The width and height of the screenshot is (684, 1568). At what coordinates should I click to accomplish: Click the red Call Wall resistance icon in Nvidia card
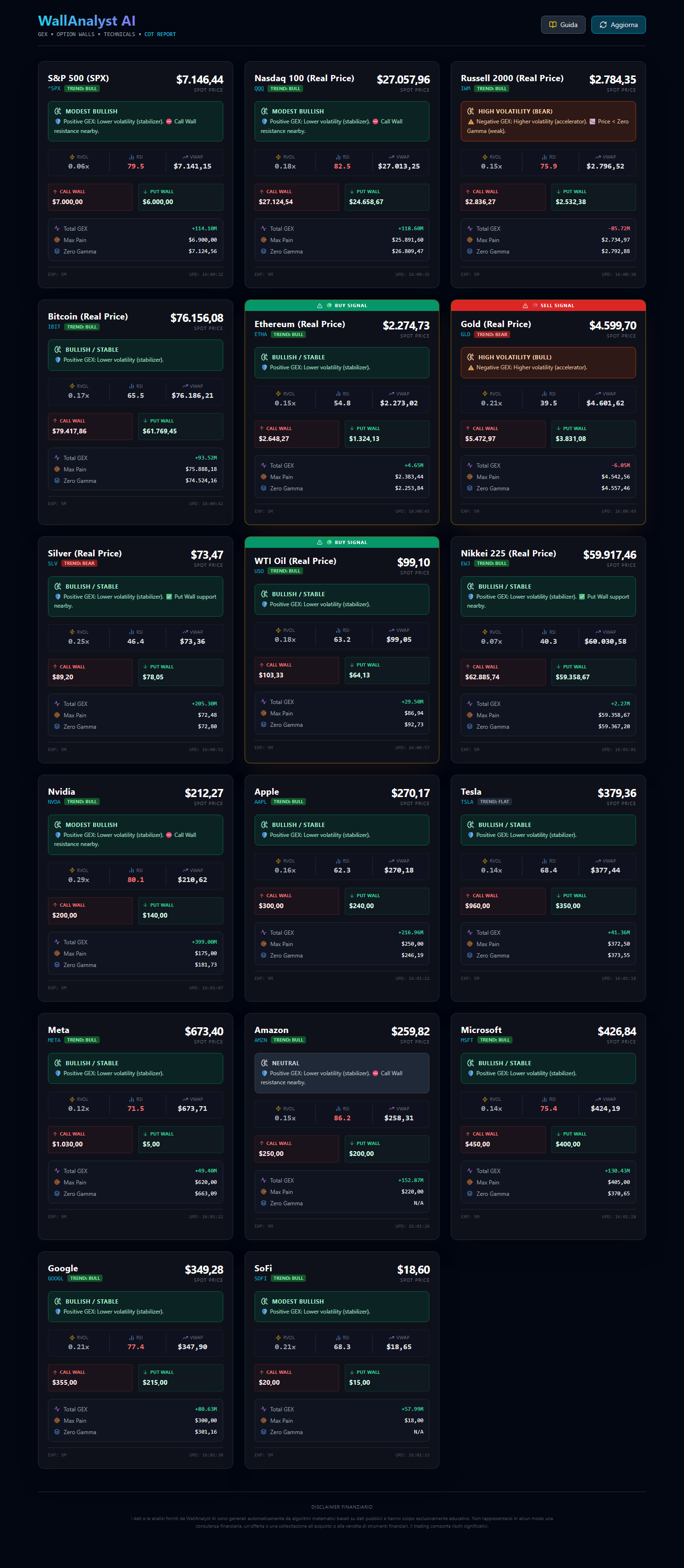[x=169, y=835]
